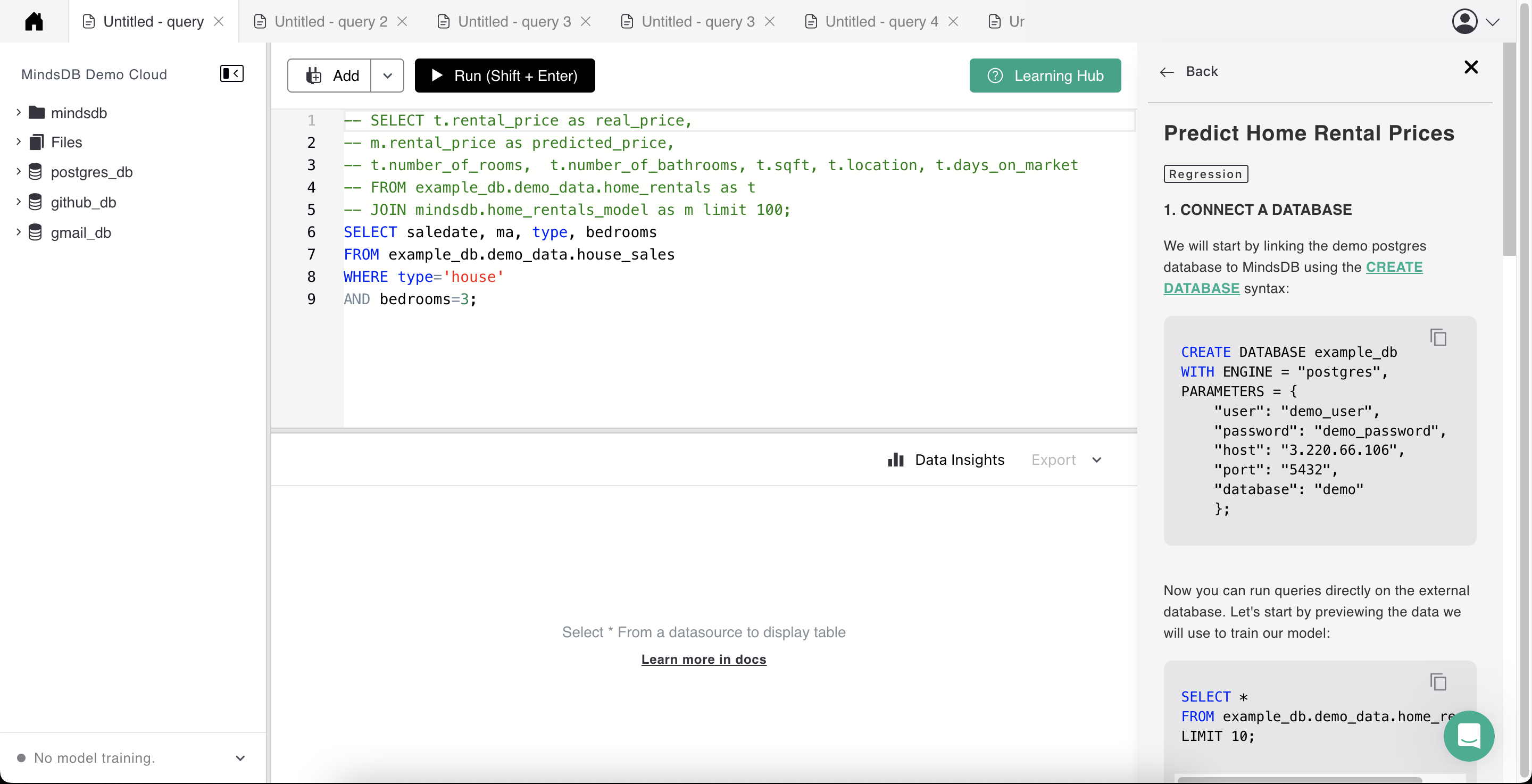Click the FROM keyword on line 7
The width and height of the screenshot is (1532, 784).
(x=361, y=255)
